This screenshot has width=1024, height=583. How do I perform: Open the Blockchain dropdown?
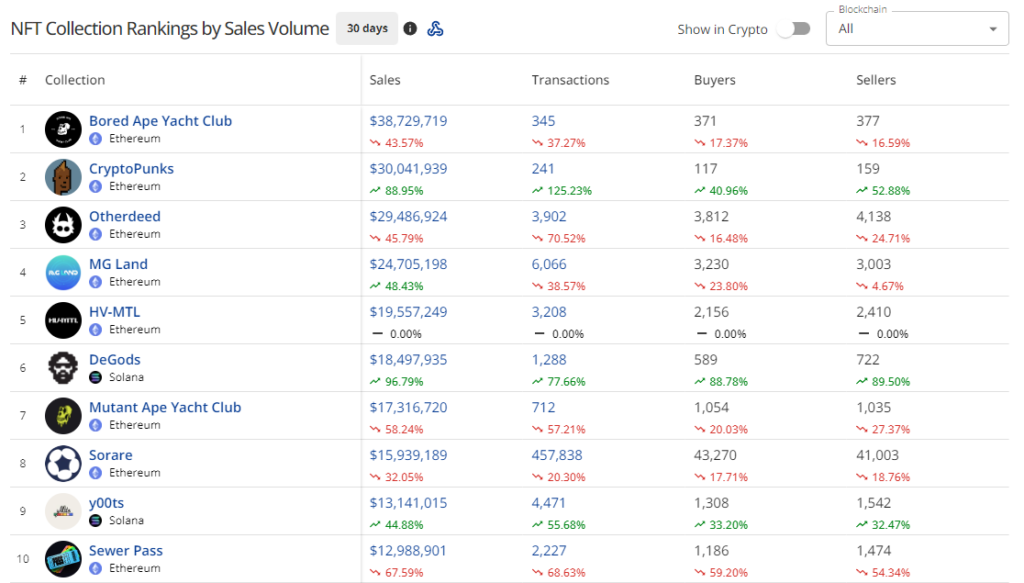point(917,29)
